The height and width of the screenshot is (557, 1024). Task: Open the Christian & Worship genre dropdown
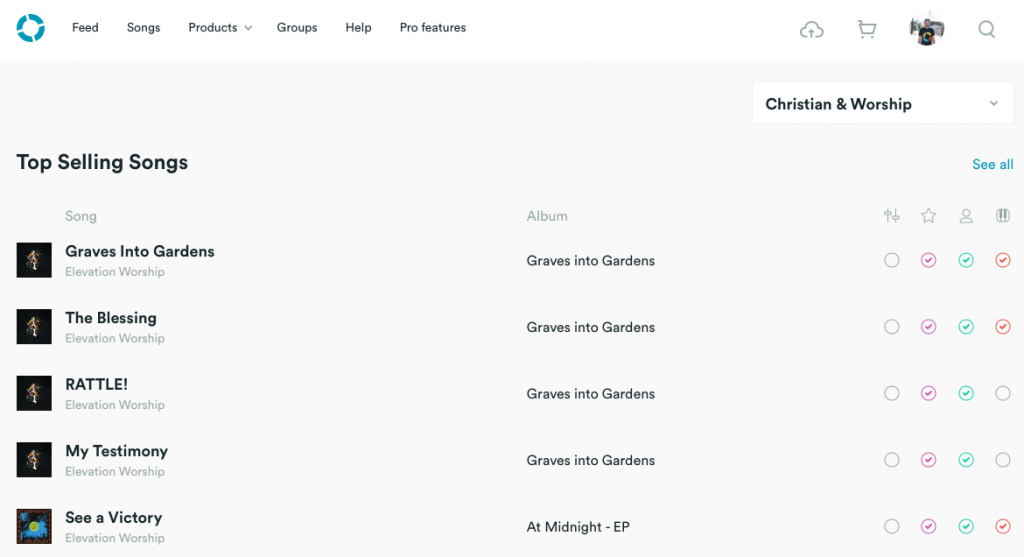click(x=882, y=104)
